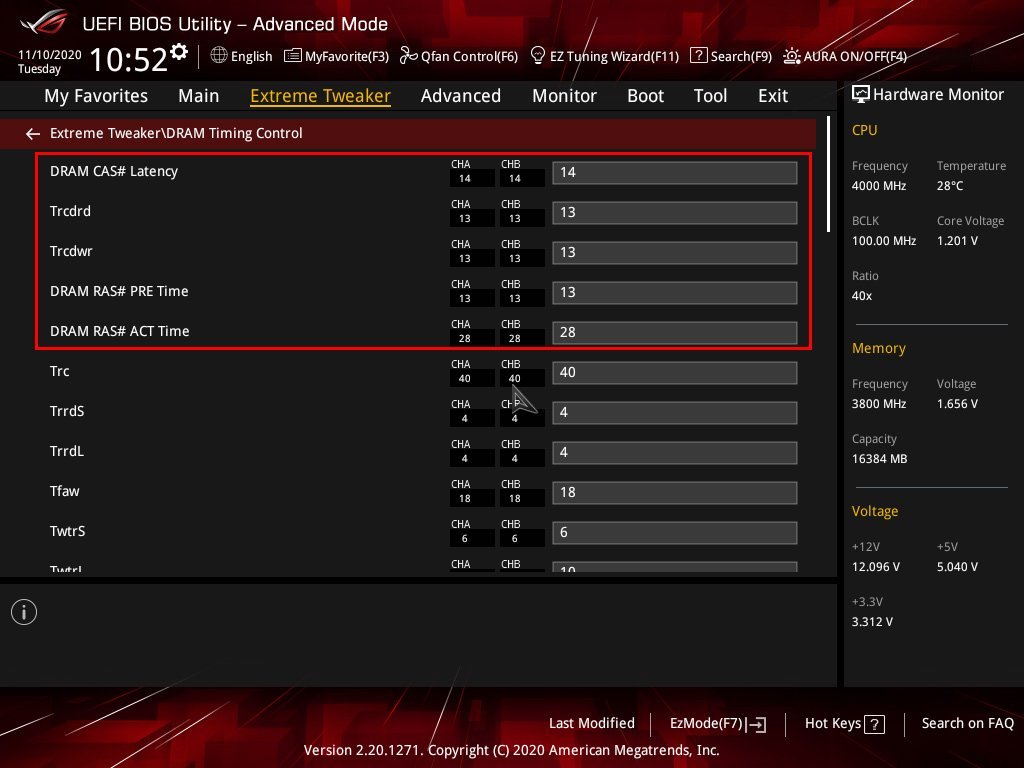Click the settings gear next to the clock
Viewport: 1024px width, 768px height.
click(x=178, y=52)
